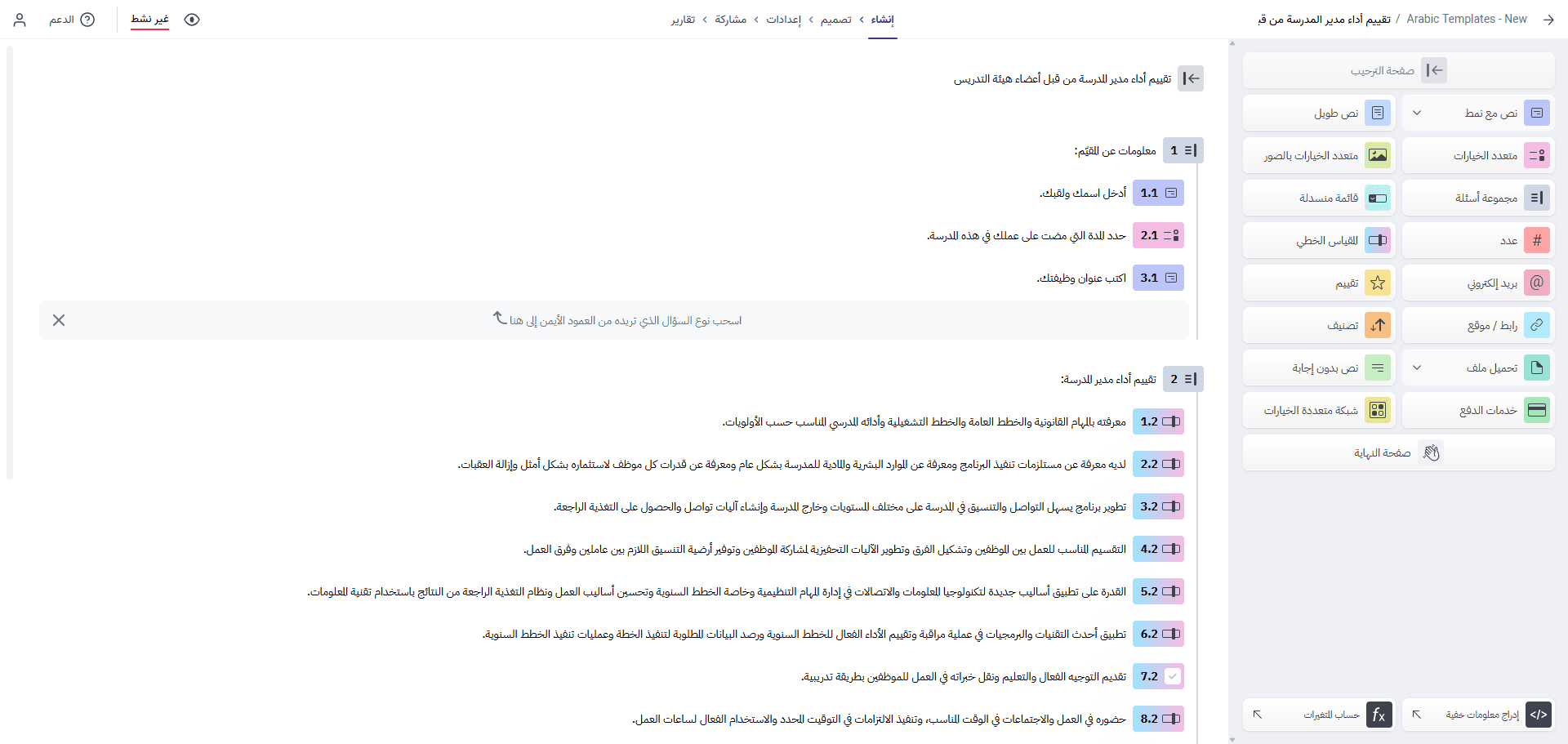Select the القياس الخطي question type
Viewport: 1568px width, 744px height.
[x=1319, y=240]
